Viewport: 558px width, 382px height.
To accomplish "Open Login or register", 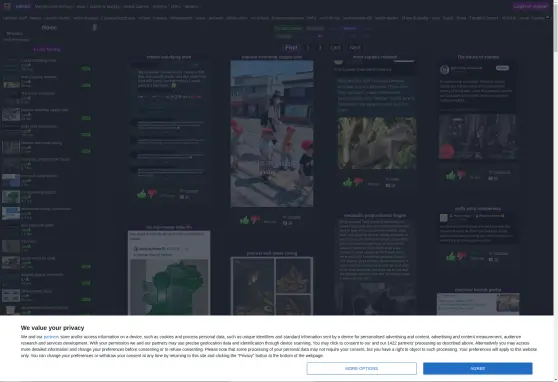I will tap(531, 6).
